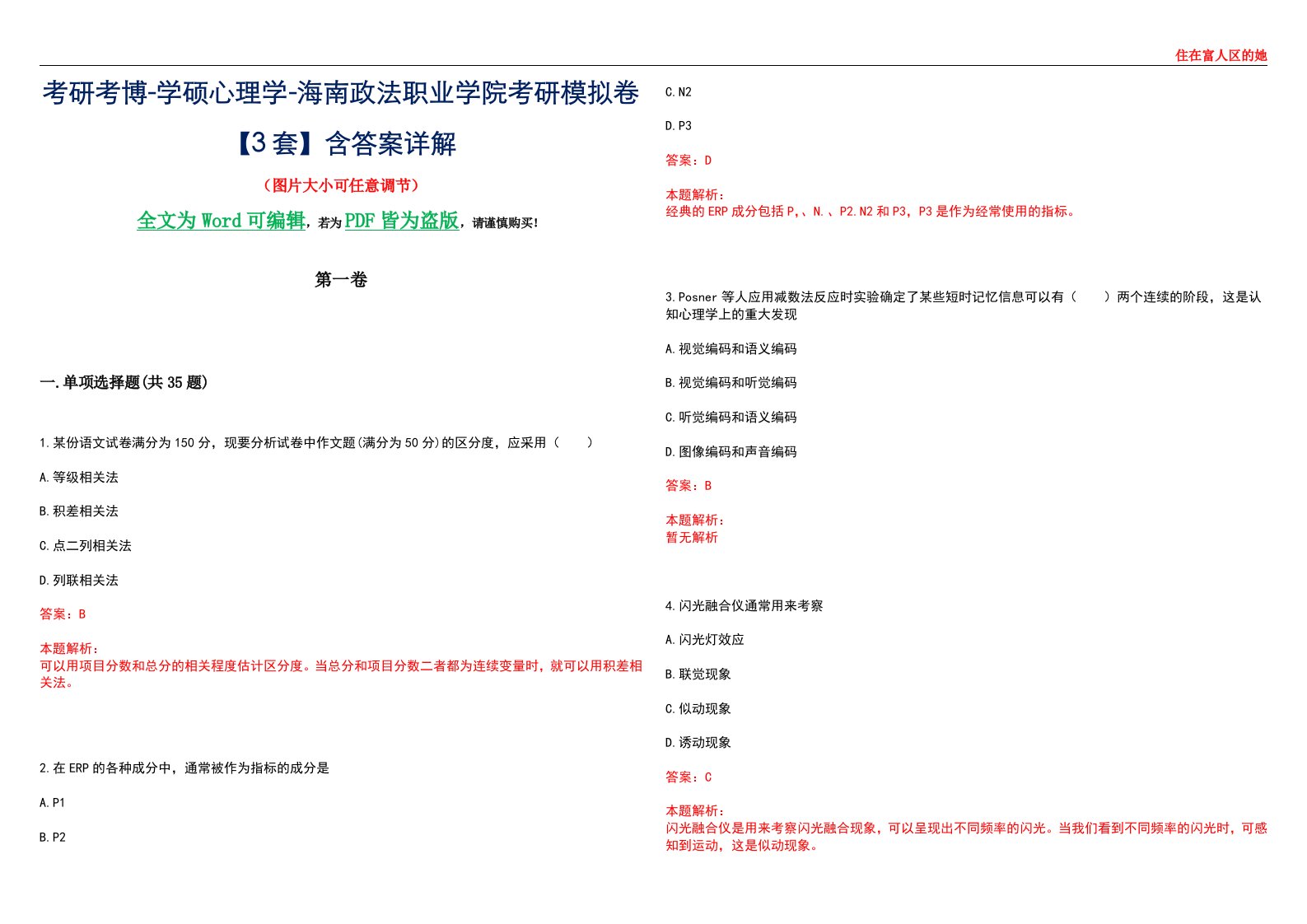
Task: Select option D.P3
Action: pyautogui.click(x=679, y=126)
